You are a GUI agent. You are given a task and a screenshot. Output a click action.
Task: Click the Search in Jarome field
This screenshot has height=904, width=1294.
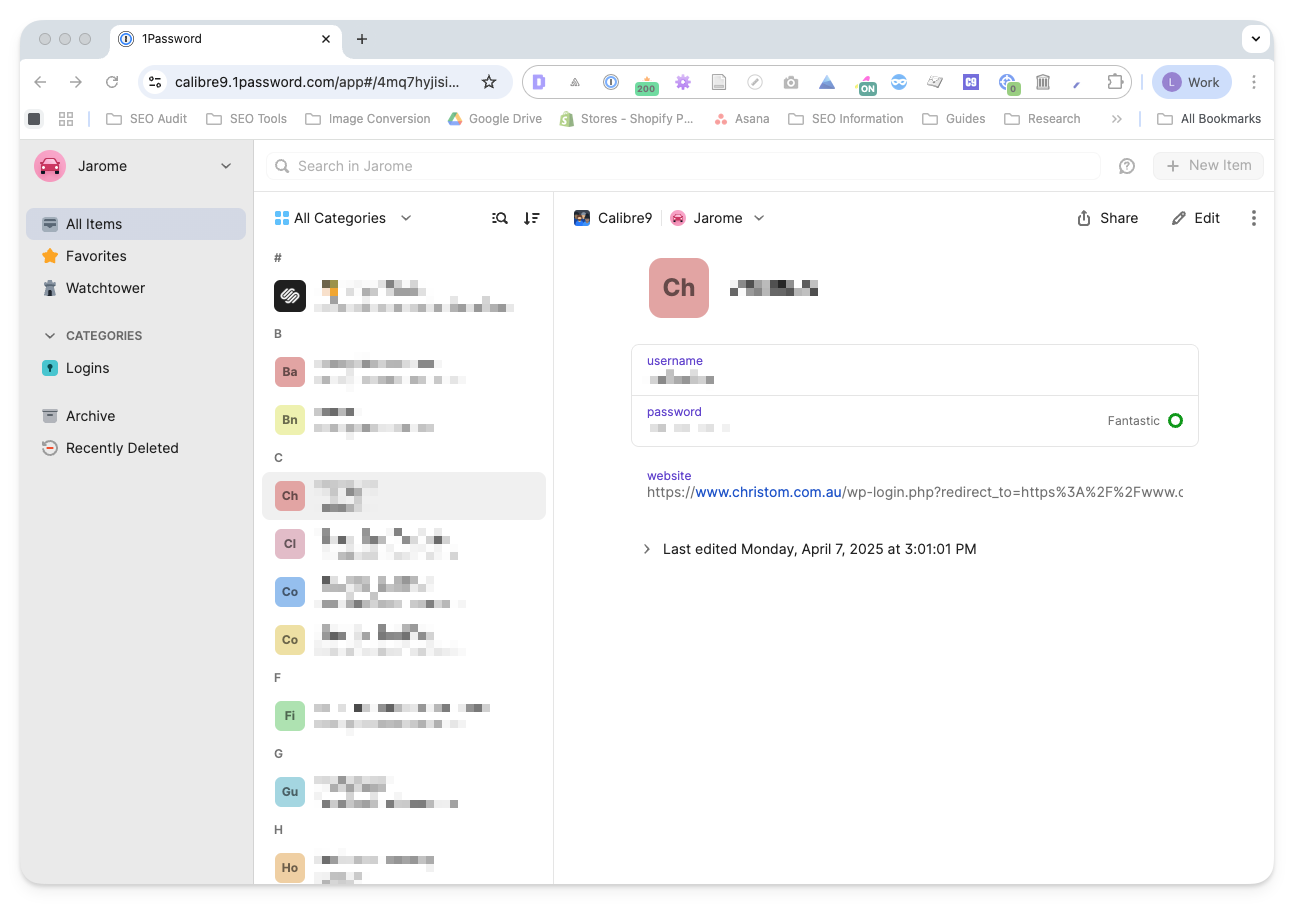pos(690,166)
